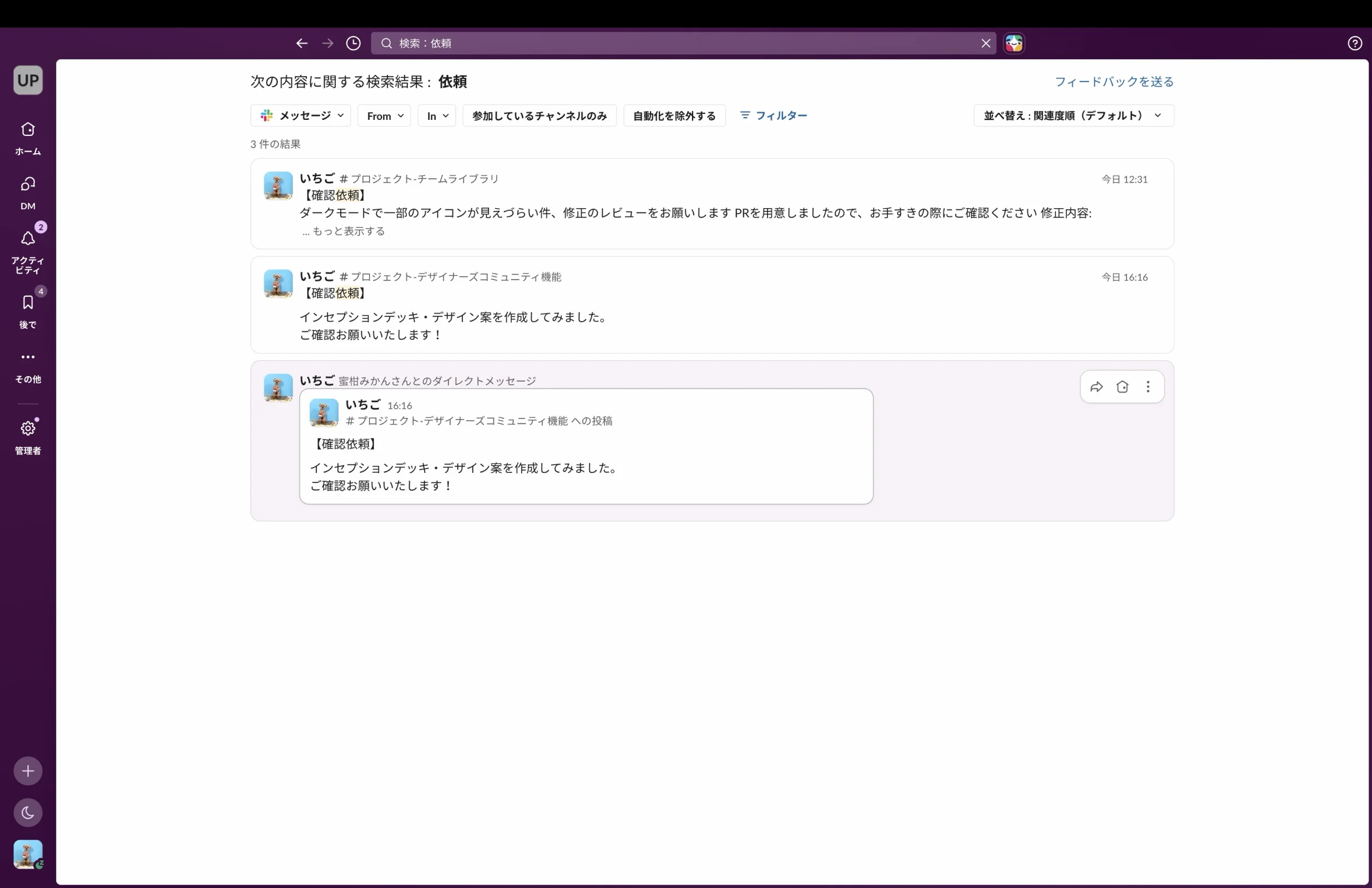Click the search field containing 依頼
Viewport: 1372px width, 888px height.
tap(683, 43)
